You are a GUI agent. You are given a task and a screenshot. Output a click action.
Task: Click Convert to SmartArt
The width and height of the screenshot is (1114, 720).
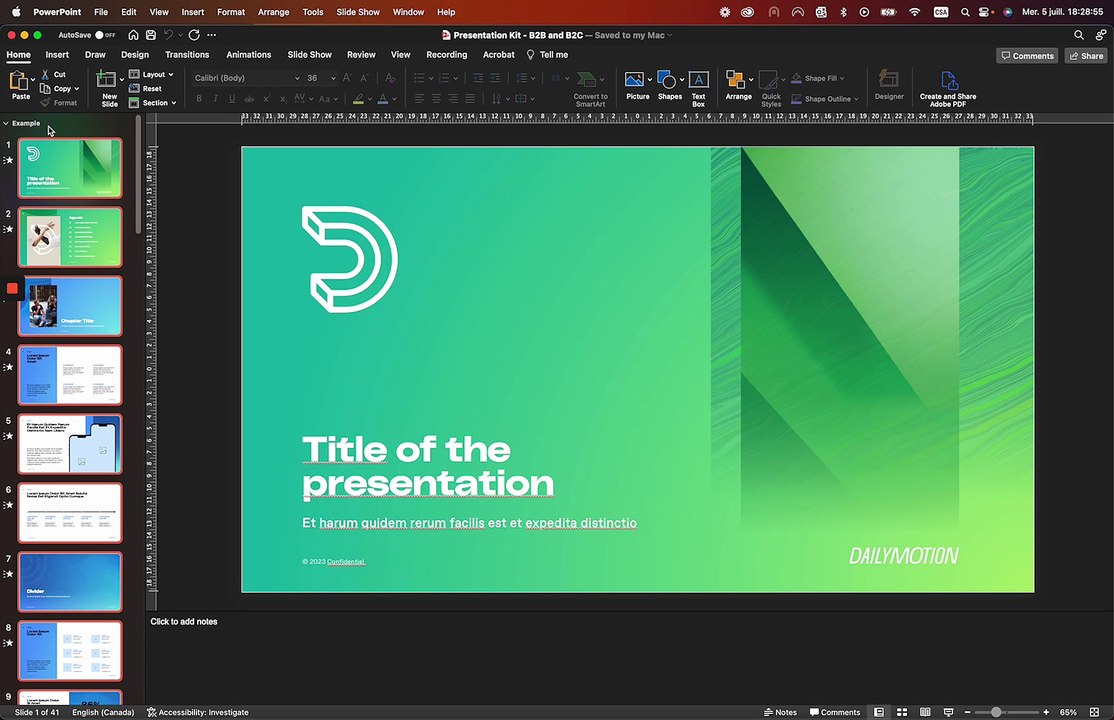(590, 89)
